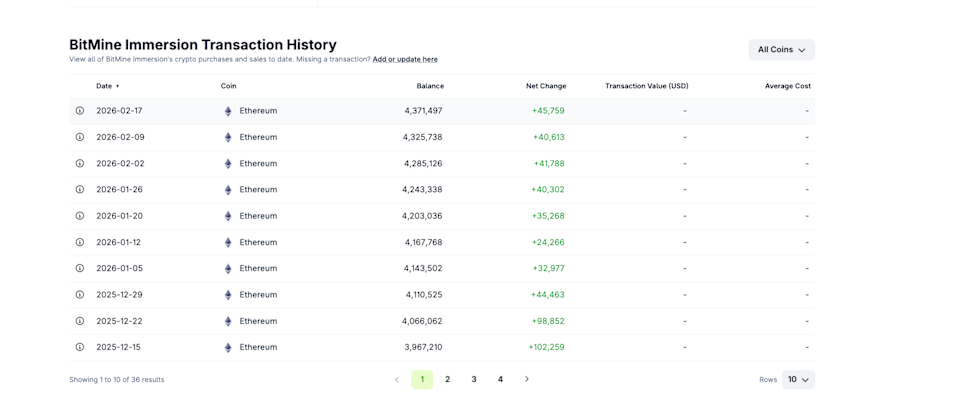The image size is (960, 405).
Task: Open info icon beside 2026-01-26 transaction
Action: click(80, 190)
